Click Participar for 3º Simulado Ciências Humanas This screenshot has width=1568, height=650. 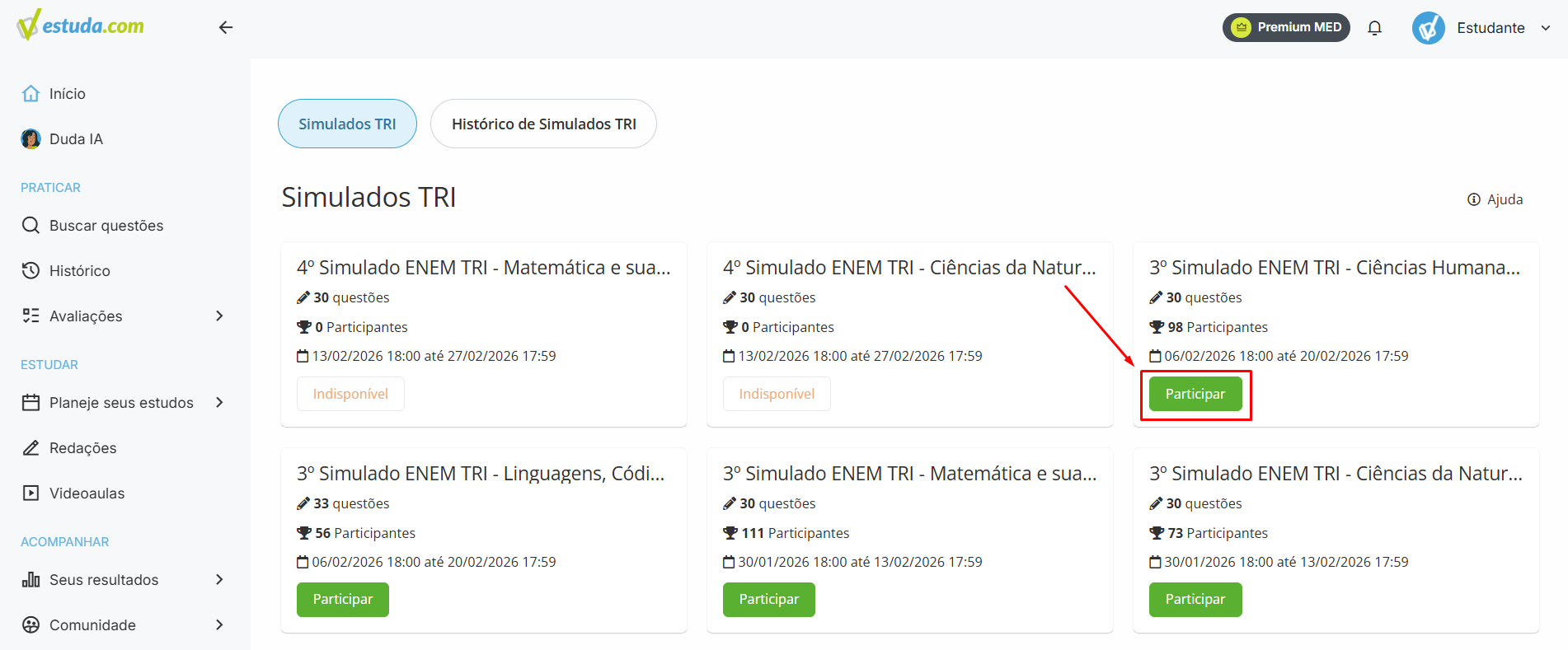1195,394
